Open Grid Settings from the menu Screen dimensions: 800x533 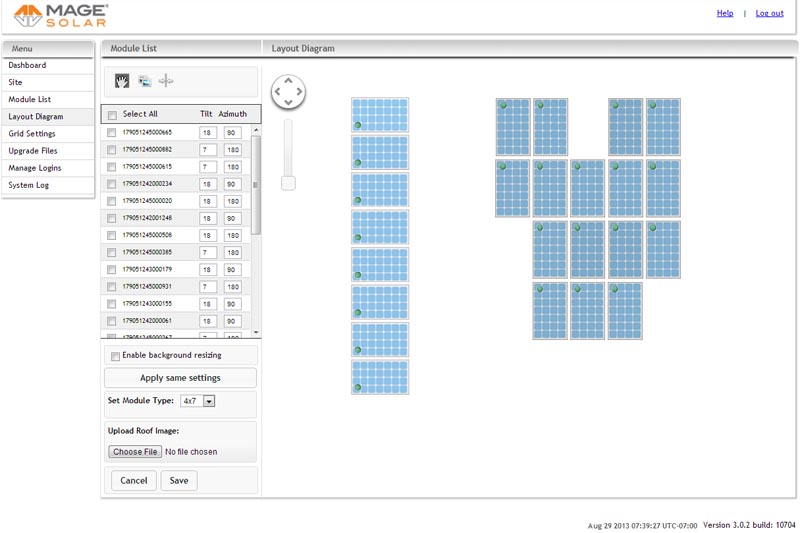[x=32, y=134]
